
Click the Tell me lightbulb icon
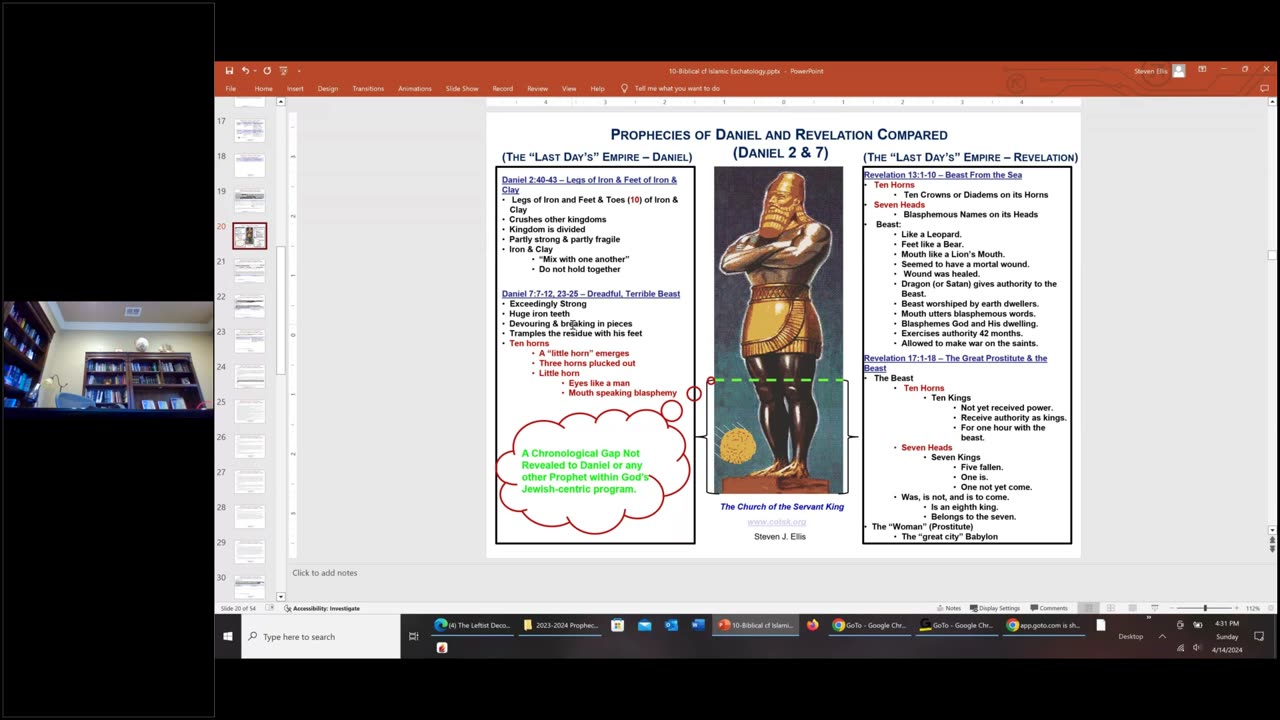625,88
